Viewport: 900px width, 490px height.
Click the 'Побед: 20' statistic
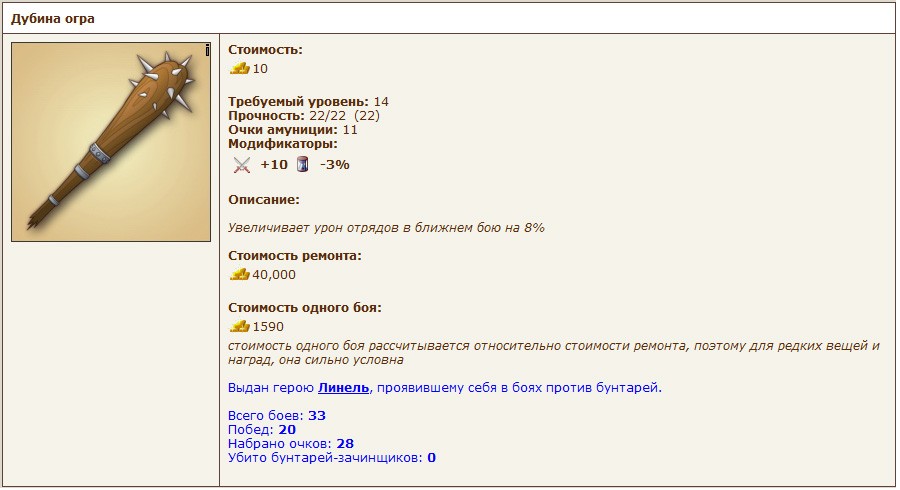(x=262, y=430)
